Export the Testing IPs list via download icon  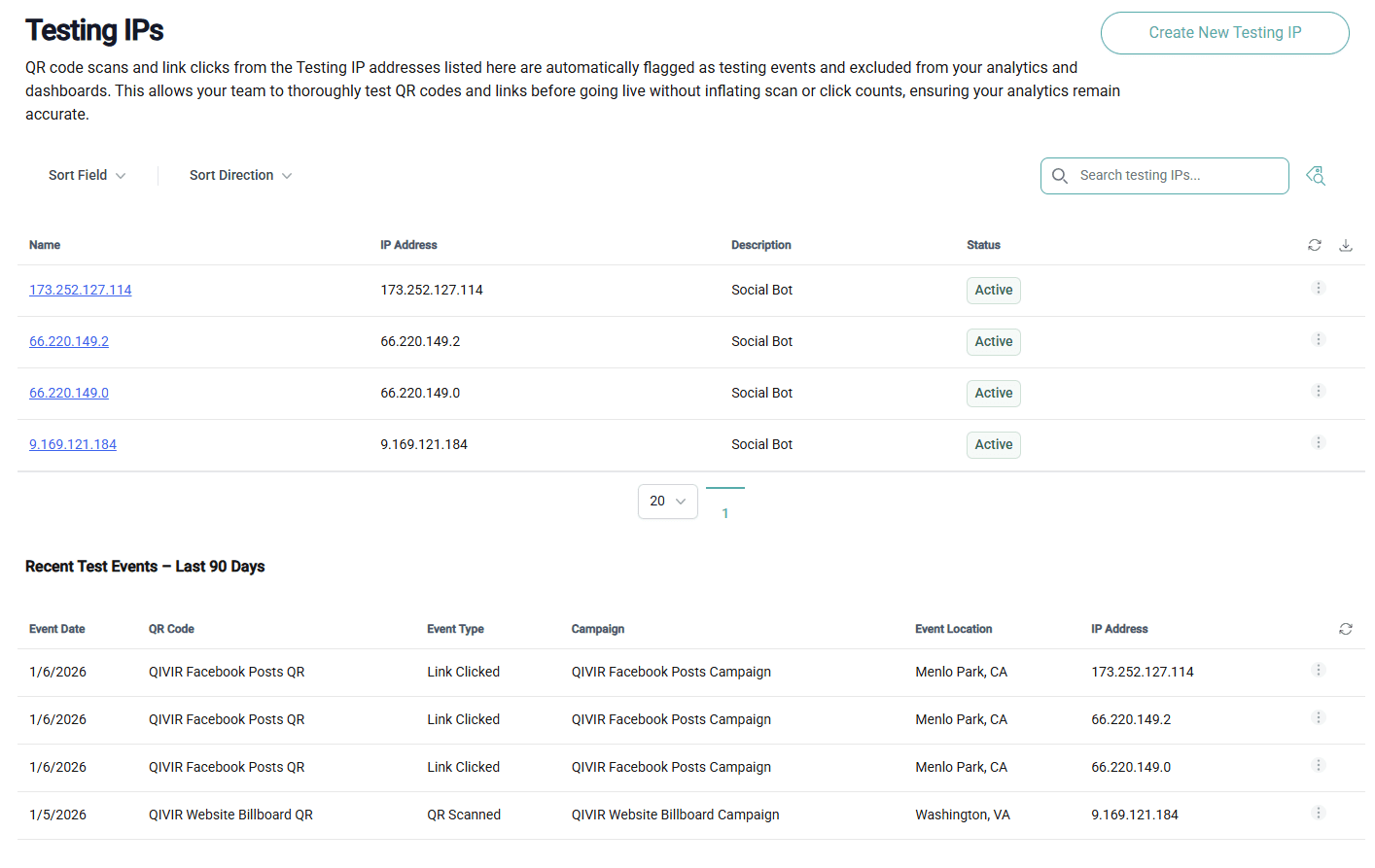pyautogui.click(x=1346, y=245)
